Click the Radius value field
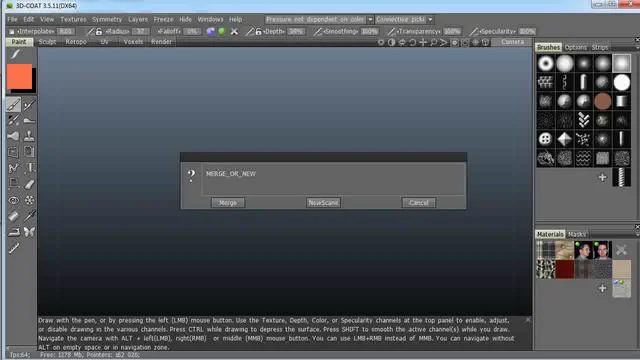The width and height of the screenshot is (640, 360). 140,31
